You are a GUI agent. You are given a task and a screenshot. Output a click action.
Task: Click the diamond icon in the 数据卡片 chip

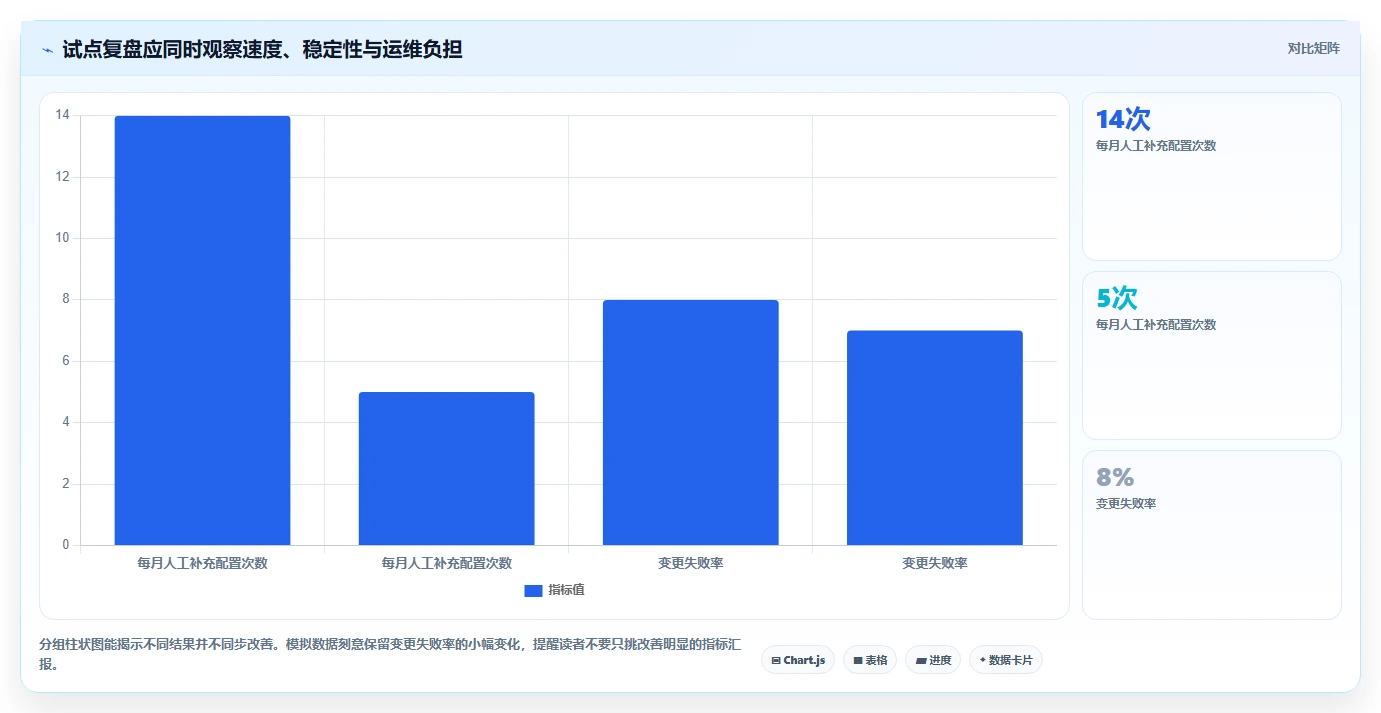point(982,660)
